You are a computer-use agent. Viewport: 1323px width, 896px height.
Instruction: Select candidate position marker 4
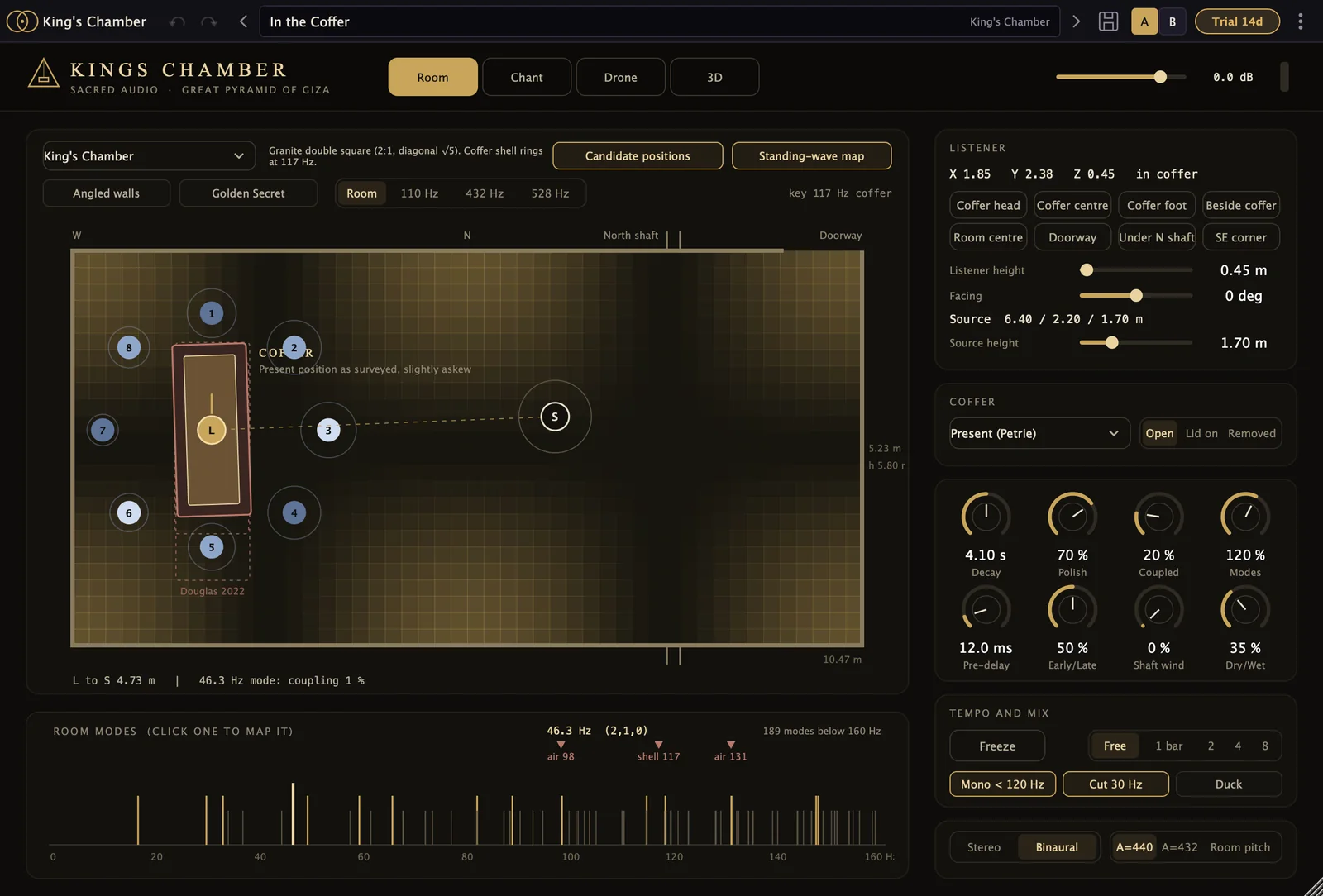(x=294, y=512)
